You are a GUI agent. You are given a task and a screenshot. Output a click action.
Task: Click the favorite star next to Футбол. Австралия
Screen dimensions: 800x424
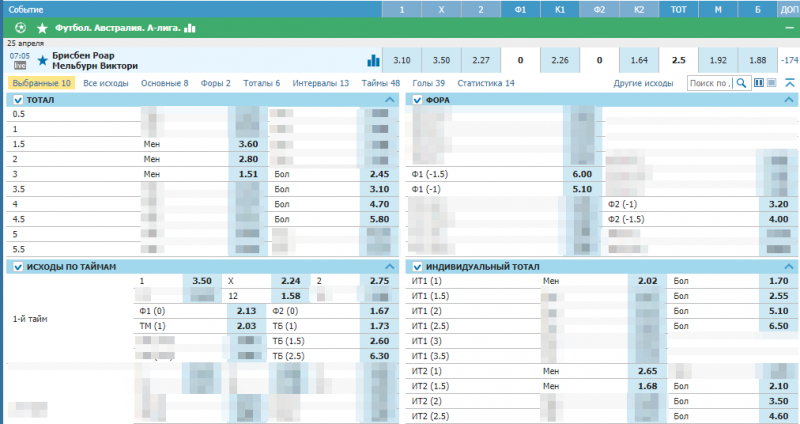tap(41, 28)
